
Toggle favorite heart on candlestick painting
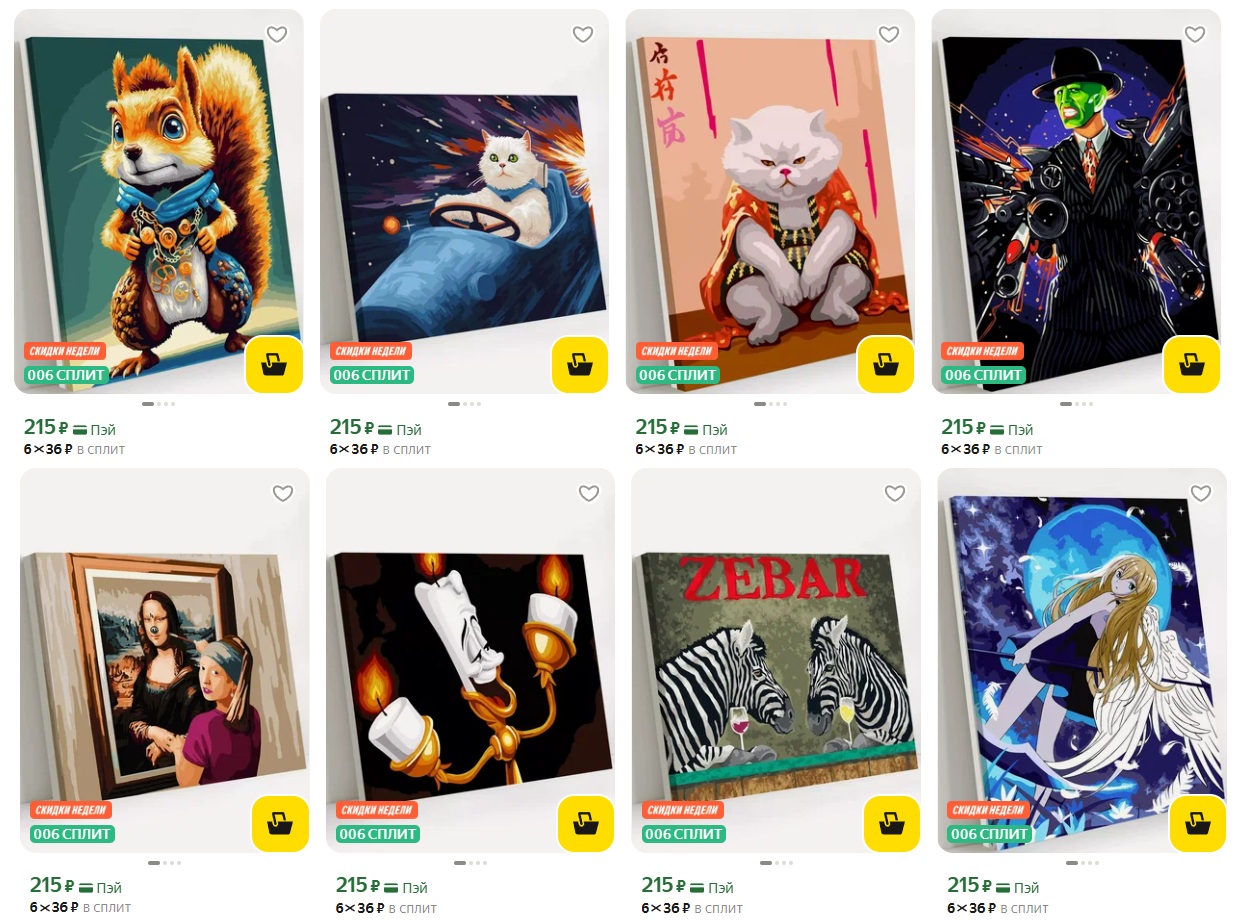click(x=589, y=493)
